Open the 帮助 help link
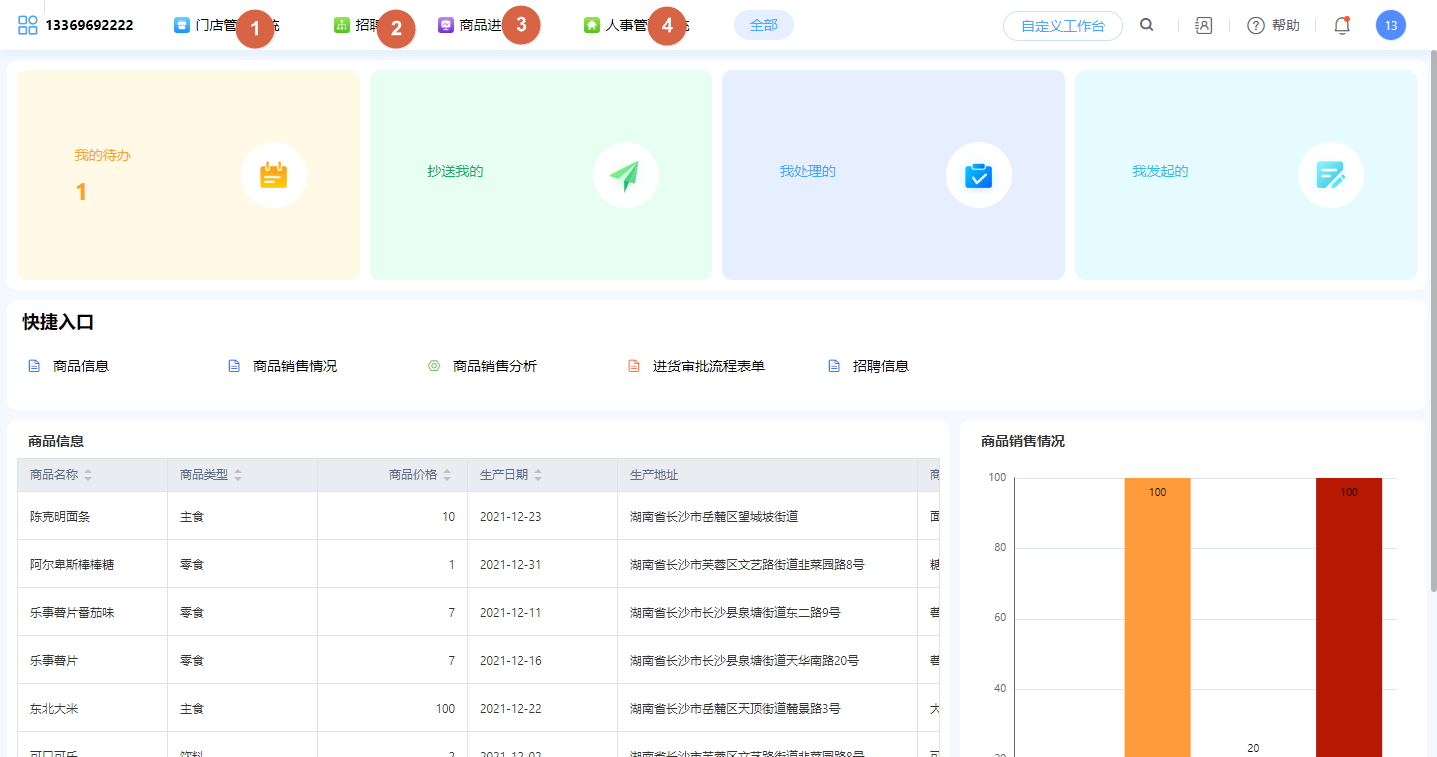Screen dimensions: 1437x757 pyautogui.click(x=1274, y=26)
